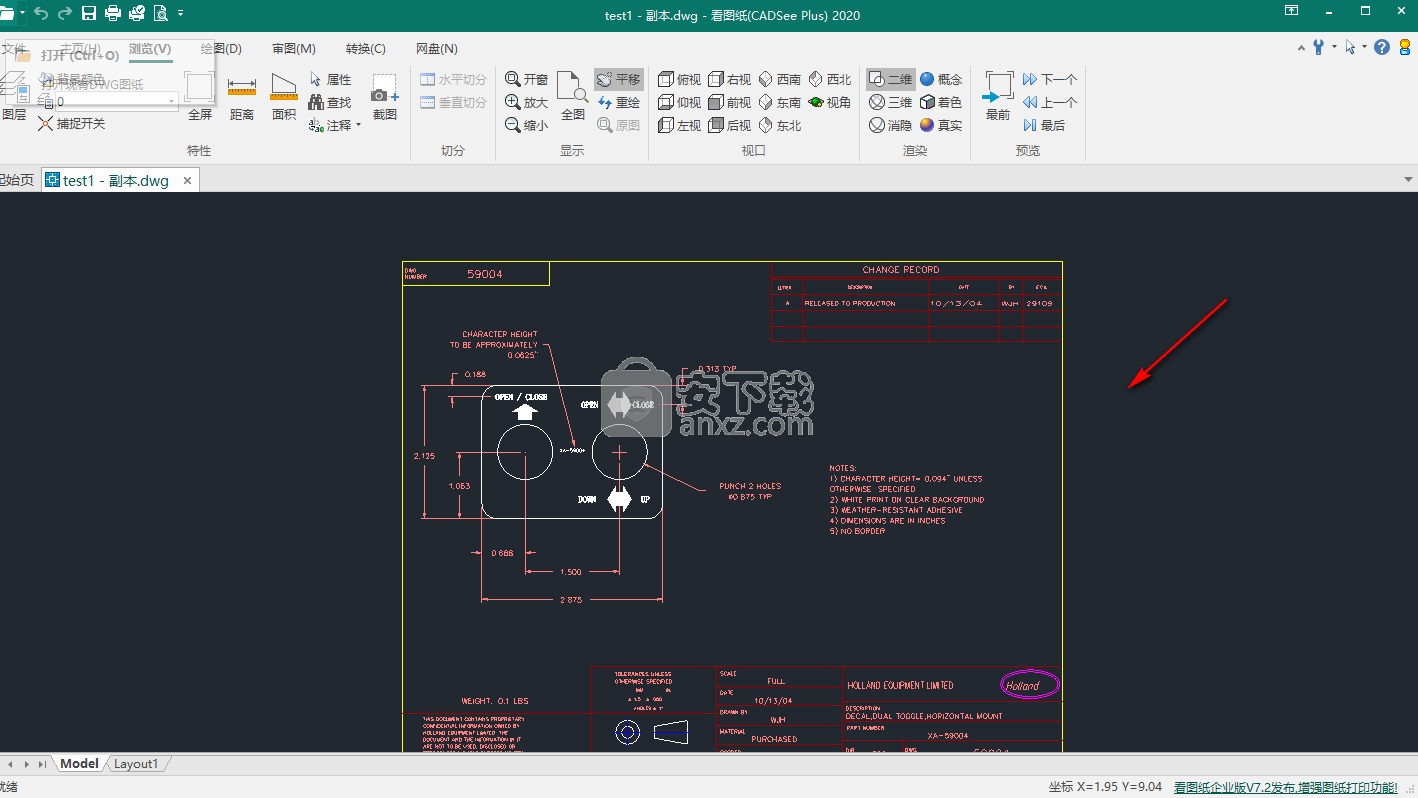1418x798 pixels.
Task: Switch to 仰视 bottom view
Action: pyautogui.click(x=680, y=102)
